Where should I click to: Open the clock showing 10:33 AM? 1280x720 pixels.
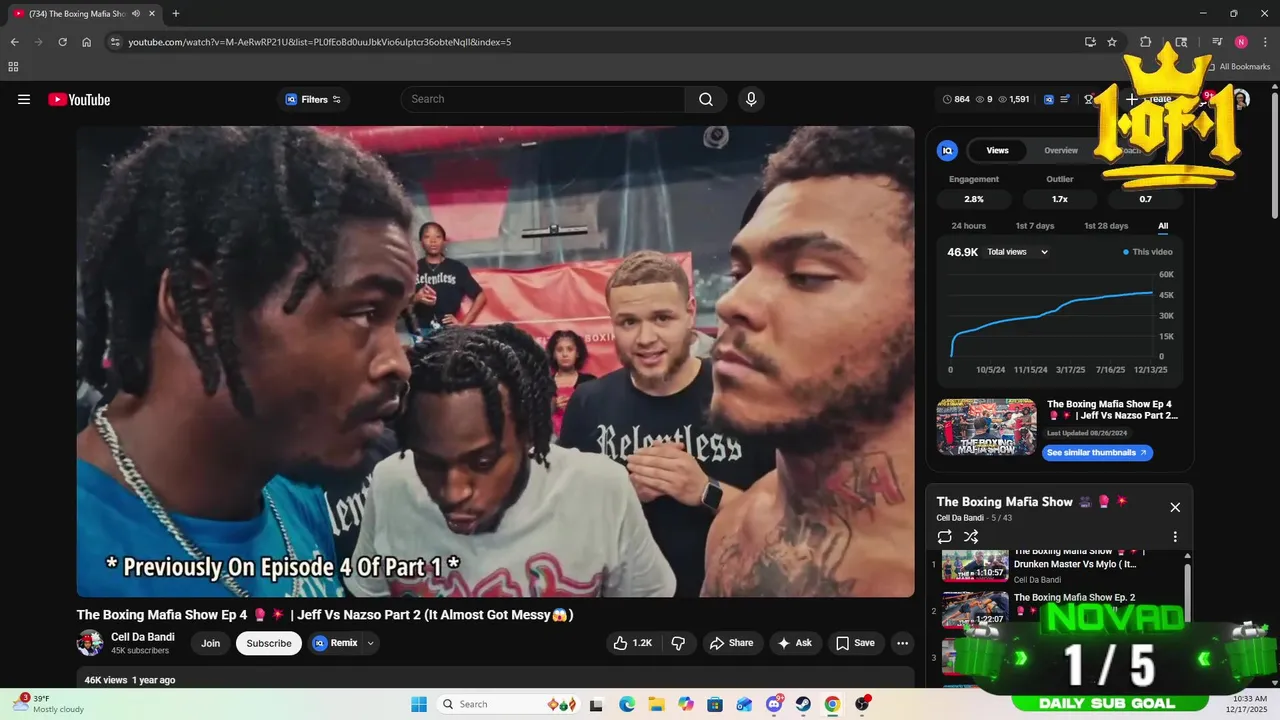coord(1249,704)
